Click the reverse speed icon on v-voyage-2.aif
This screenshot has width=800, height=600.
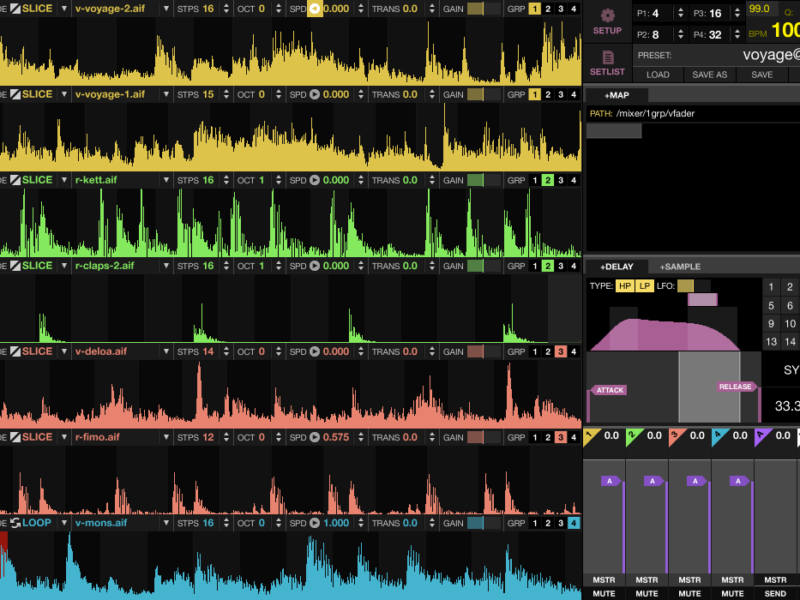pyautogui.click(x=314, y=9)
